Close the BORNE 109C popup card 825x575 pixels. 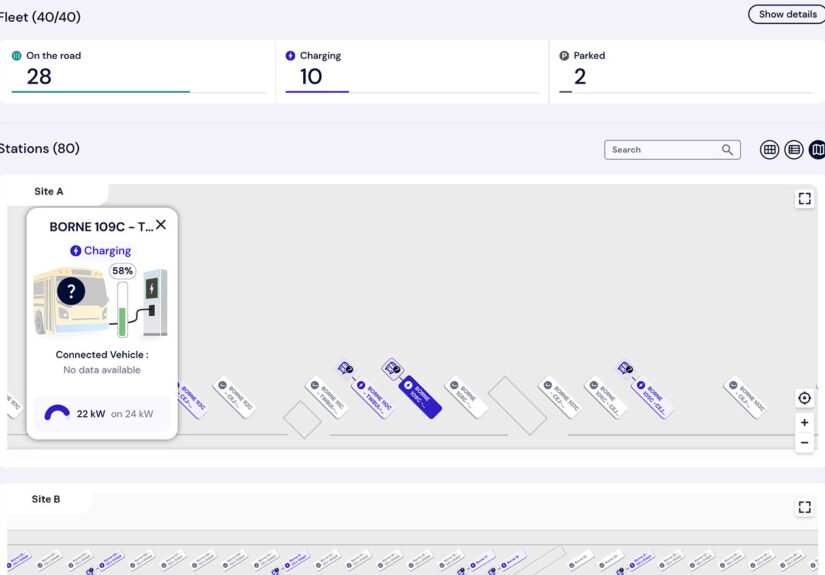click(161, 225)
